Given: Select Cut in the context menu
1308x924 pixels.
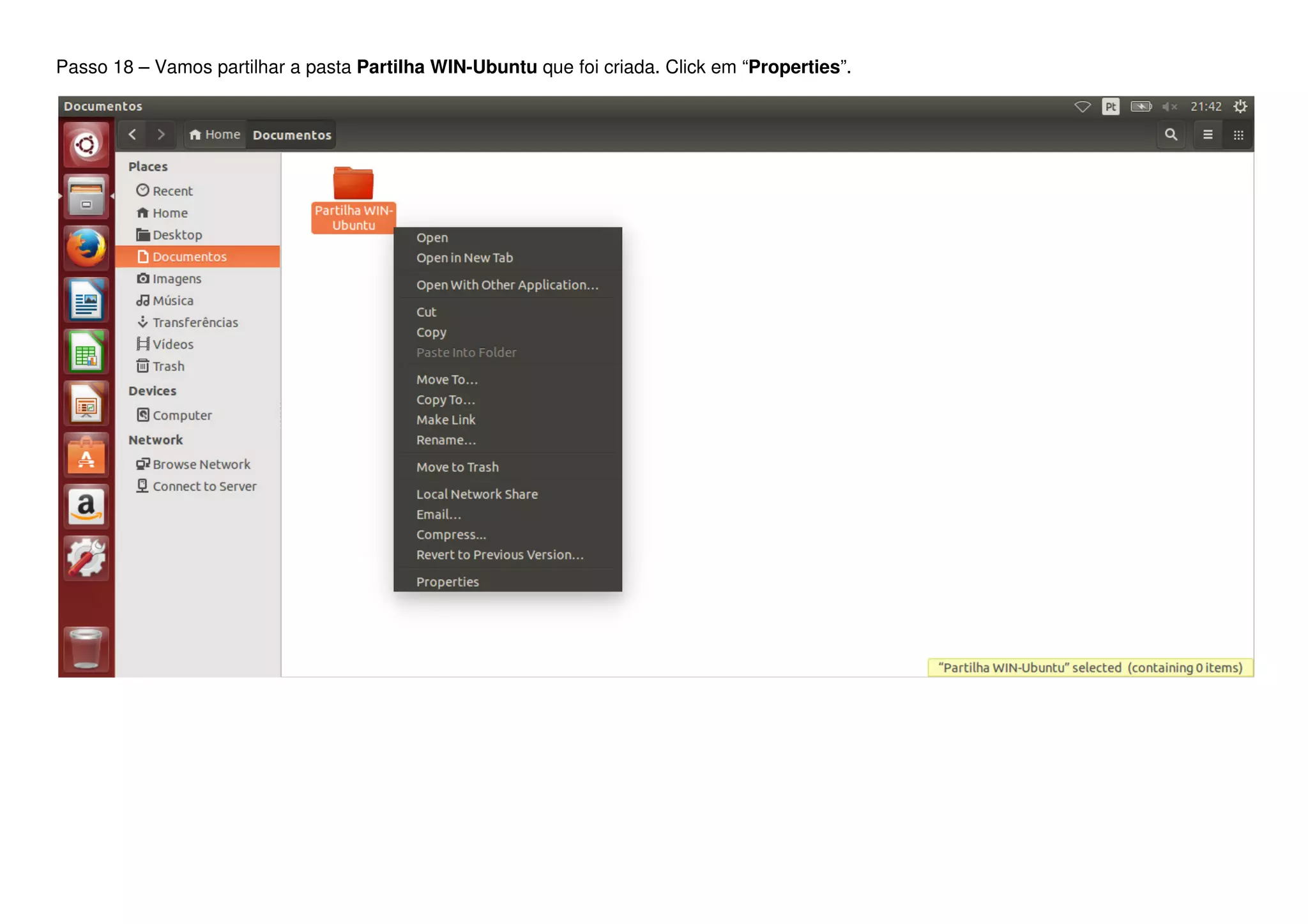Looking at the screenshot, I should [x=508, y=312].
